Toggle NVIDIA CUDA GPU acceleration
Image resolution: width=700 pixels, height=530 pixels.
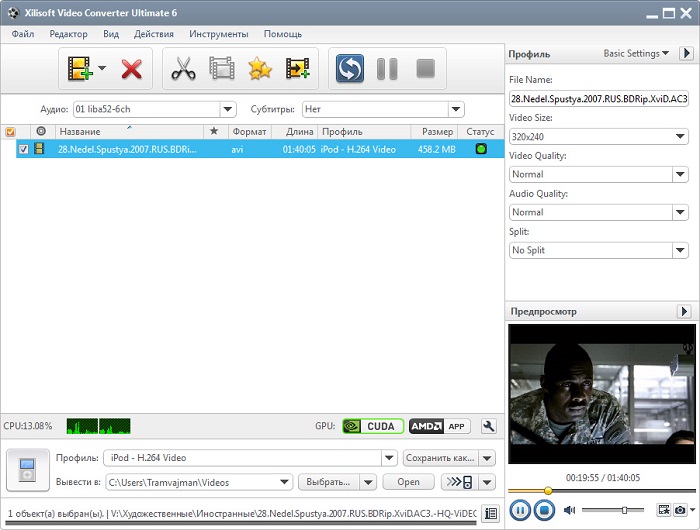[x=373, y=426]
